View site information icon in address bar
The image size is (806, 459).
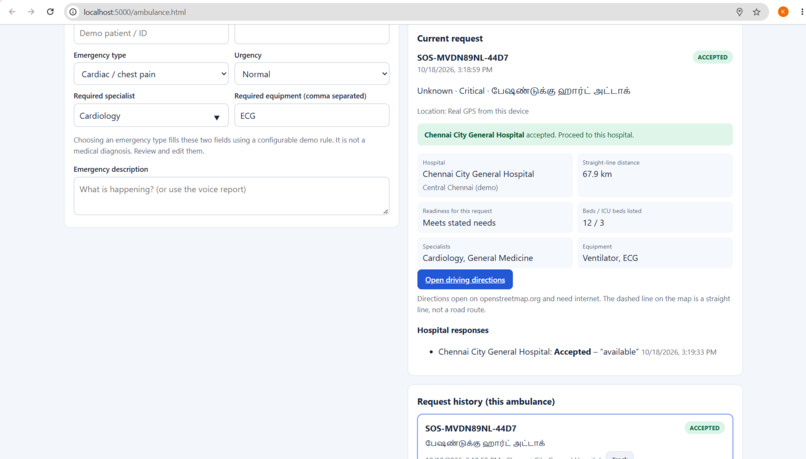point(73,12)
